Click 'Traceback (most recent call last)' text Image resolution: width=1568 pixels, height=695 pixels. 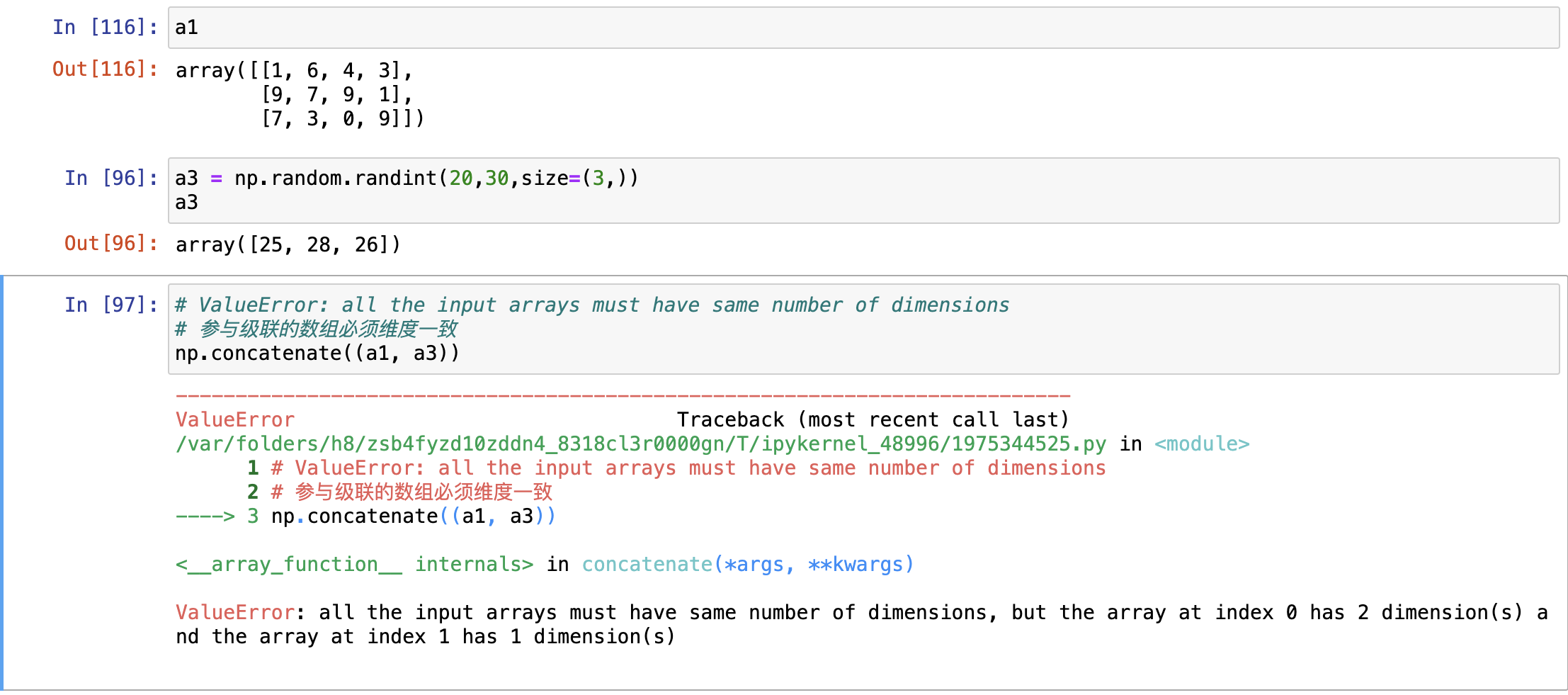coord(873,419)
